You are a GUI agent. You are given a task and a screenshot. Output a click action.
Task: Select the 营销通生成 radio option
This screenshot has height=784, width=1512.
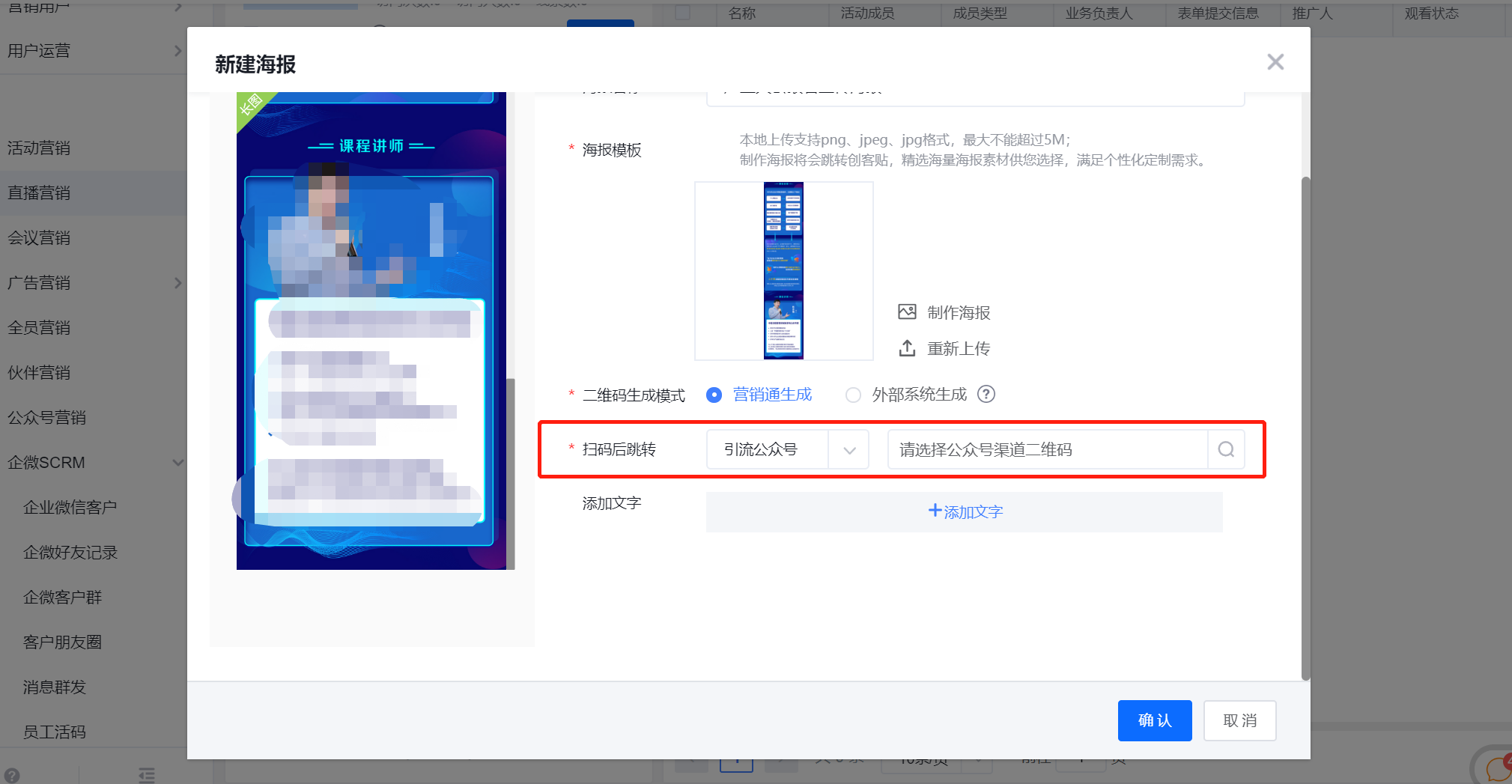pos(714,395)
